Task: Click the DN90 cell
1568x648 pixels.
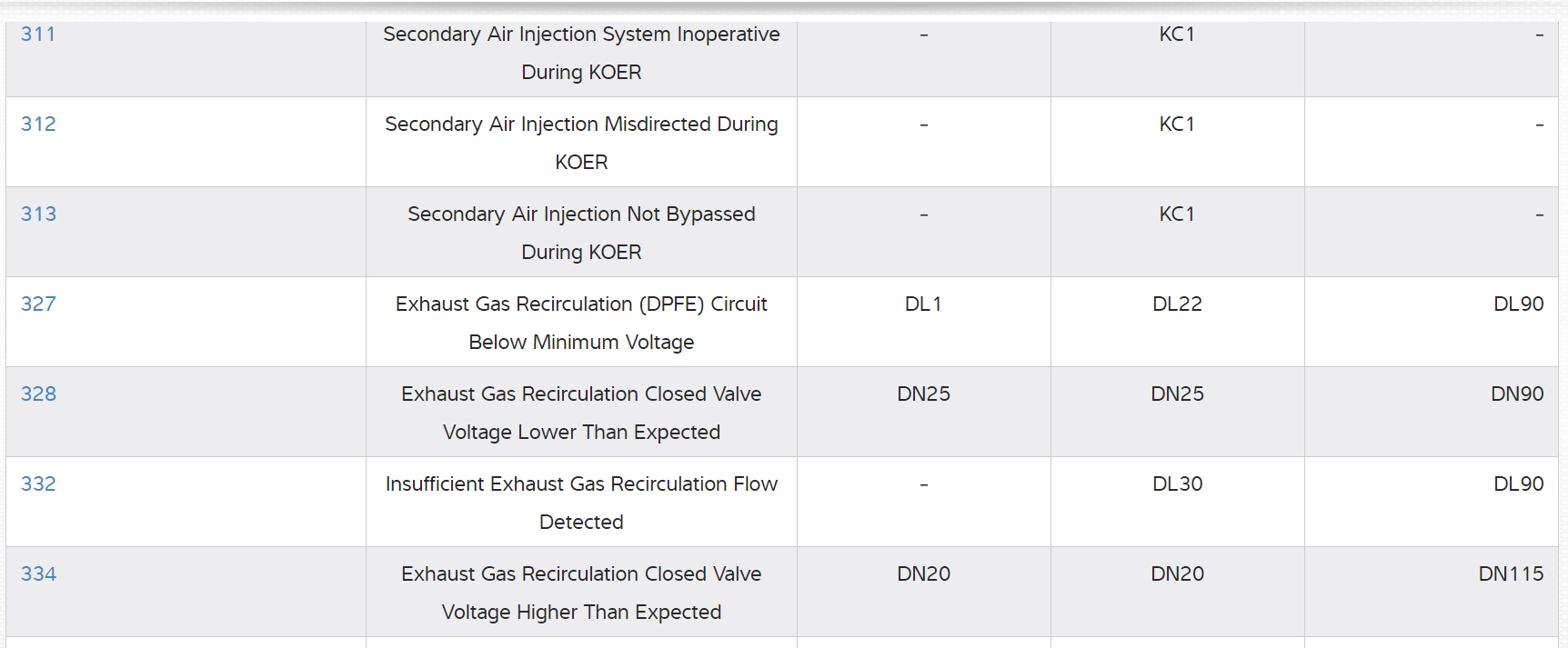Action: pos(1517,394)
